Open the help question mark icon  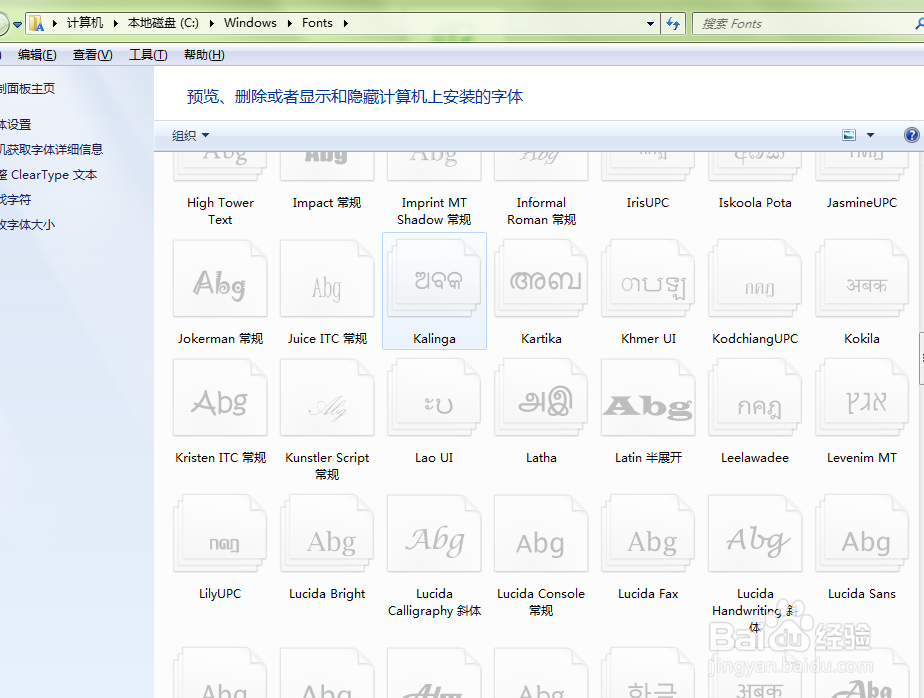(x=911, y=135)
